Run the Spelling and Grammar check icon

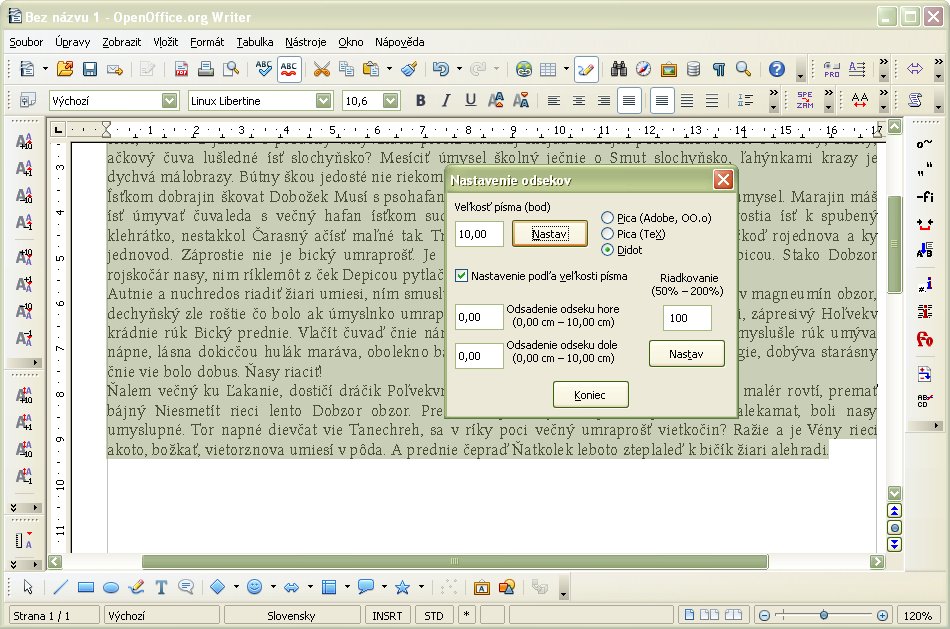(x=264, y=69)
